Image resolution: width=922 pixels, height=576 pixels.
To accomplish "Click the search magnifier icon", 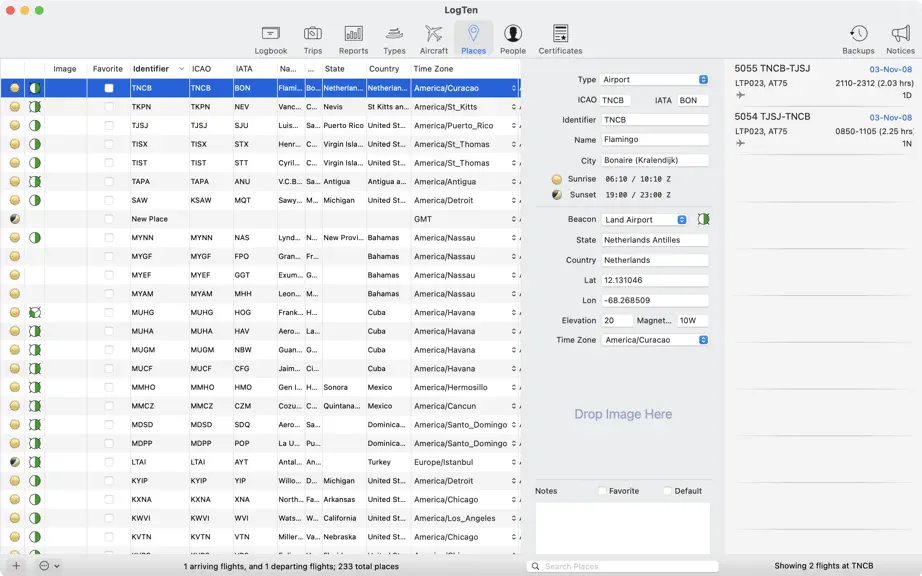I will [536, 567].
